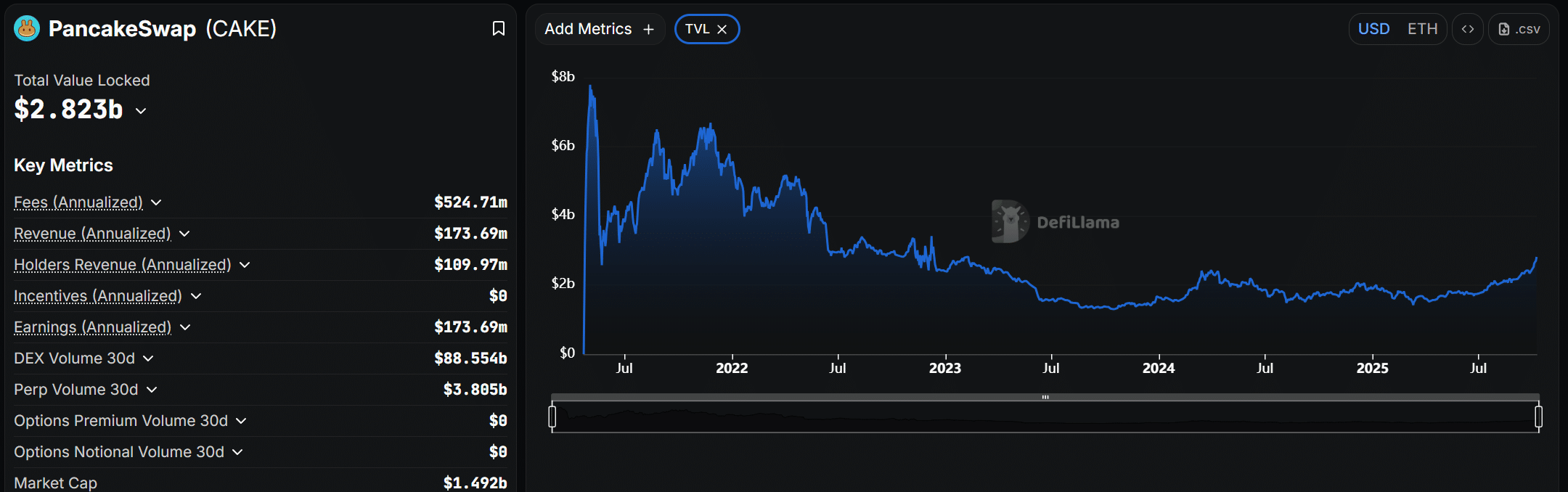This screenshot has height=492, width=1568.
Task: Remove the TVL metric with X
Action: point(722,29)
